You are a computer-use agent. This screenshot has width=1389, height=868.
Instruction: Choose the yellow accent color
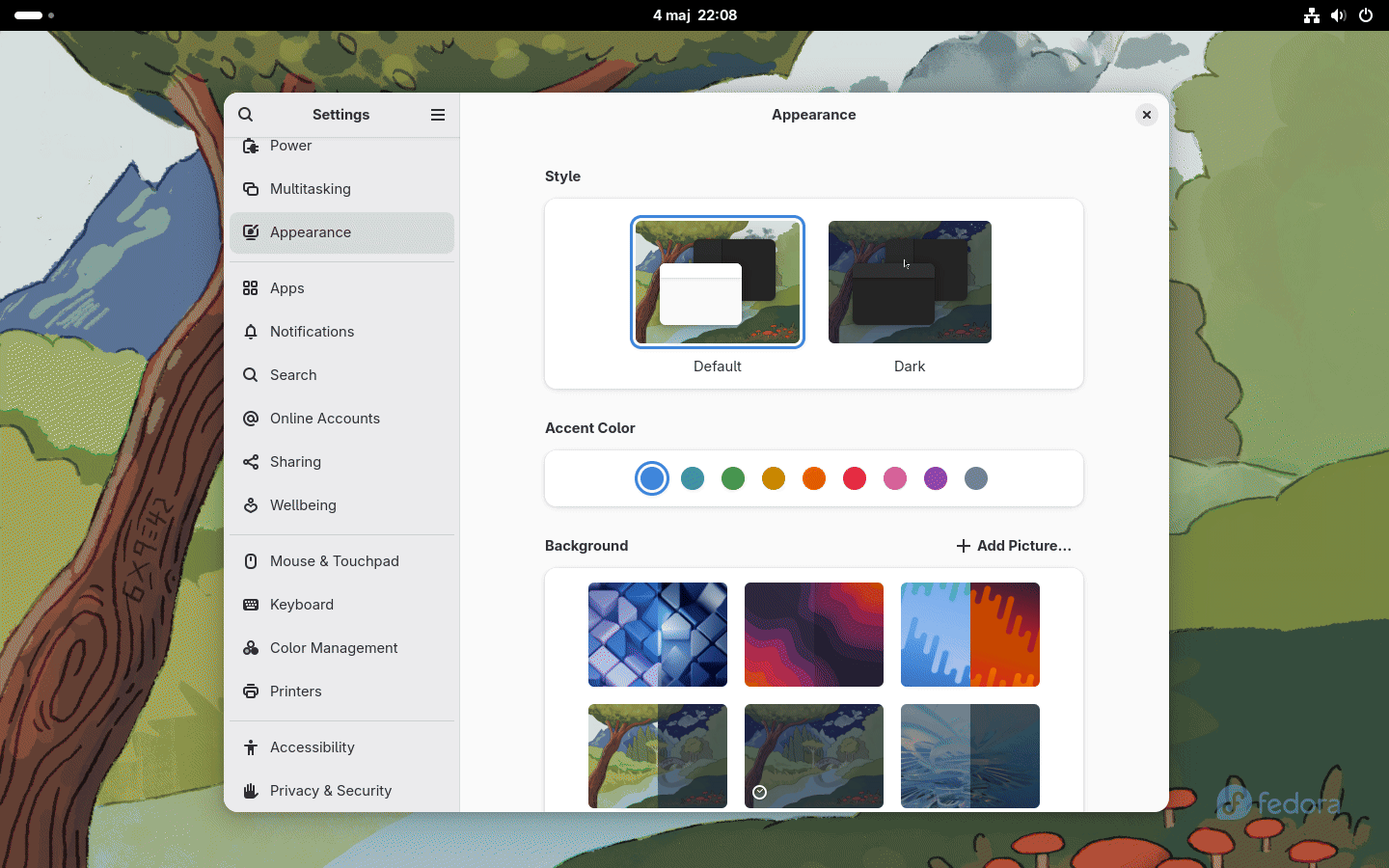pyautogui.click(x=774, y=478)
